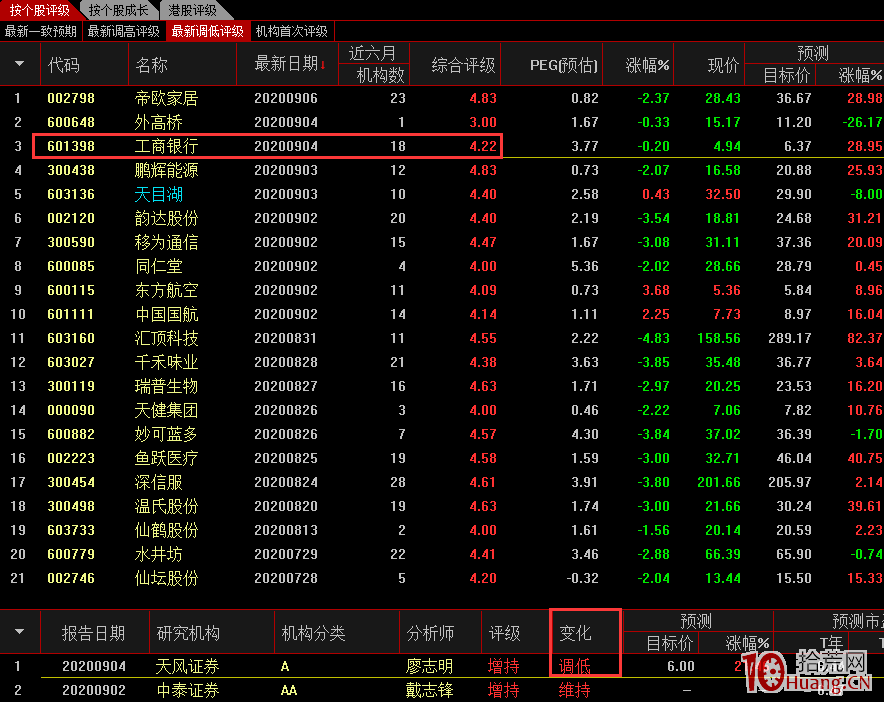Switch to the 按个股成长 tab
This screenshot has width=884, height=702.
click(x=118, y=10)
